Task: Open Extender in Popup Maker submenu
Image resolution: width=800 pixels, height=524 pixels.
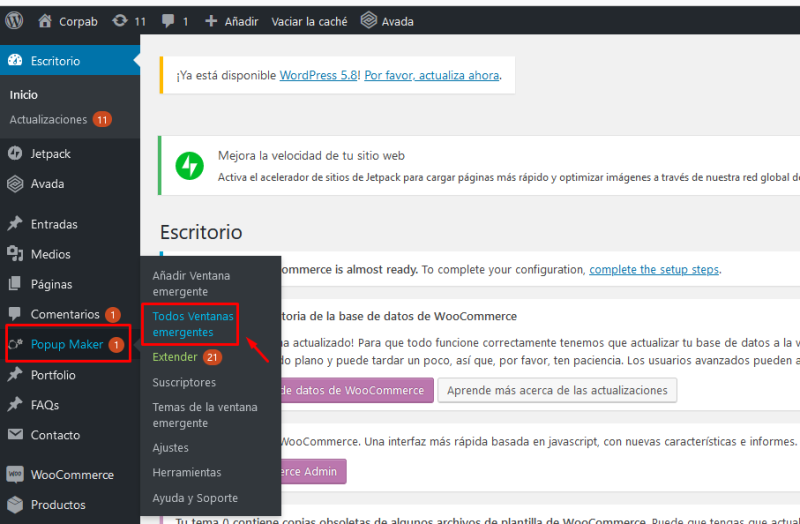Action: click(x=175, y=357)
